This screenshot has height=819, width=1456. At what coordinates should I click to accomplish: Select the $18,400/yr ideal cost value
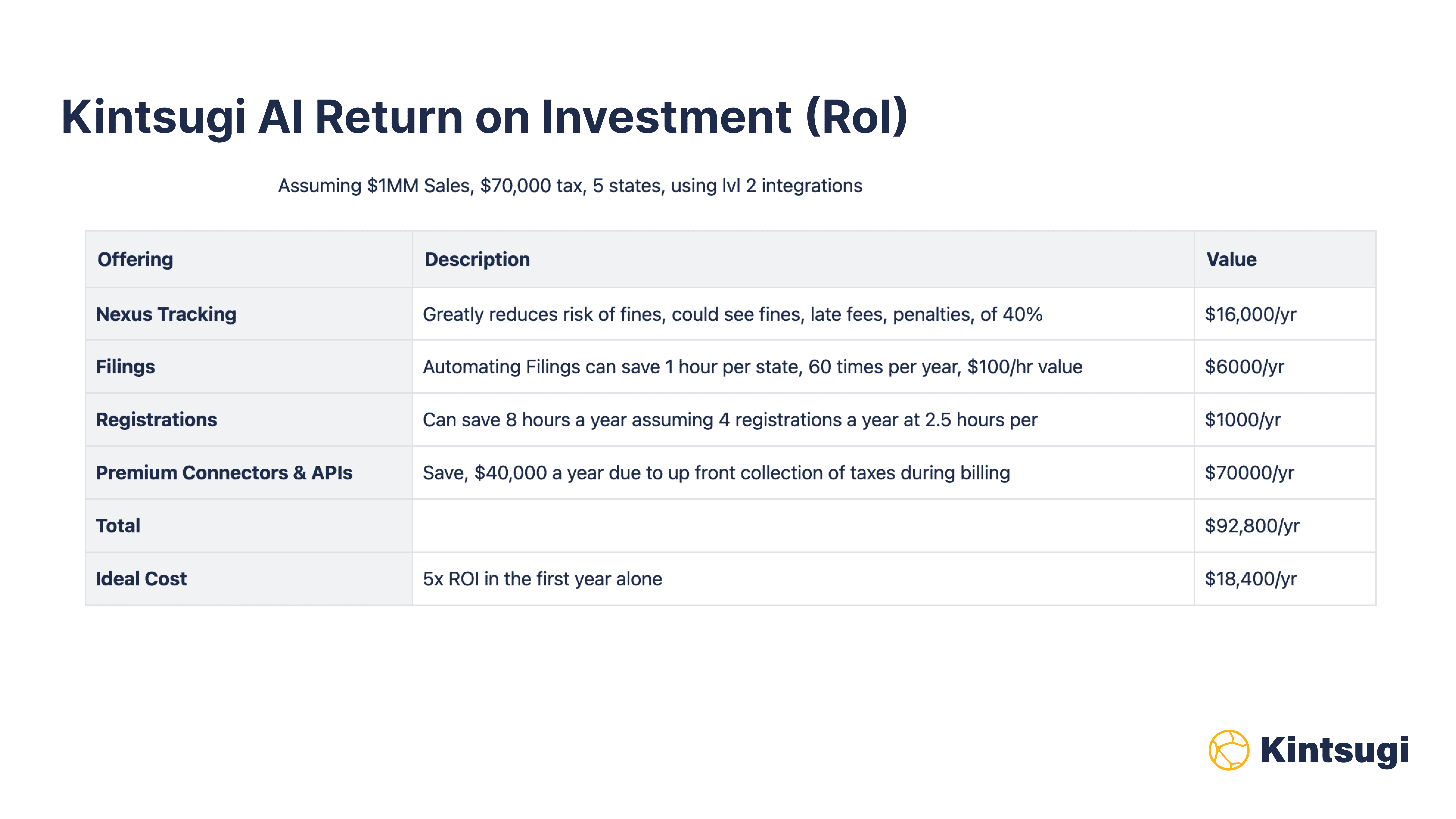tap(1250, 579)
